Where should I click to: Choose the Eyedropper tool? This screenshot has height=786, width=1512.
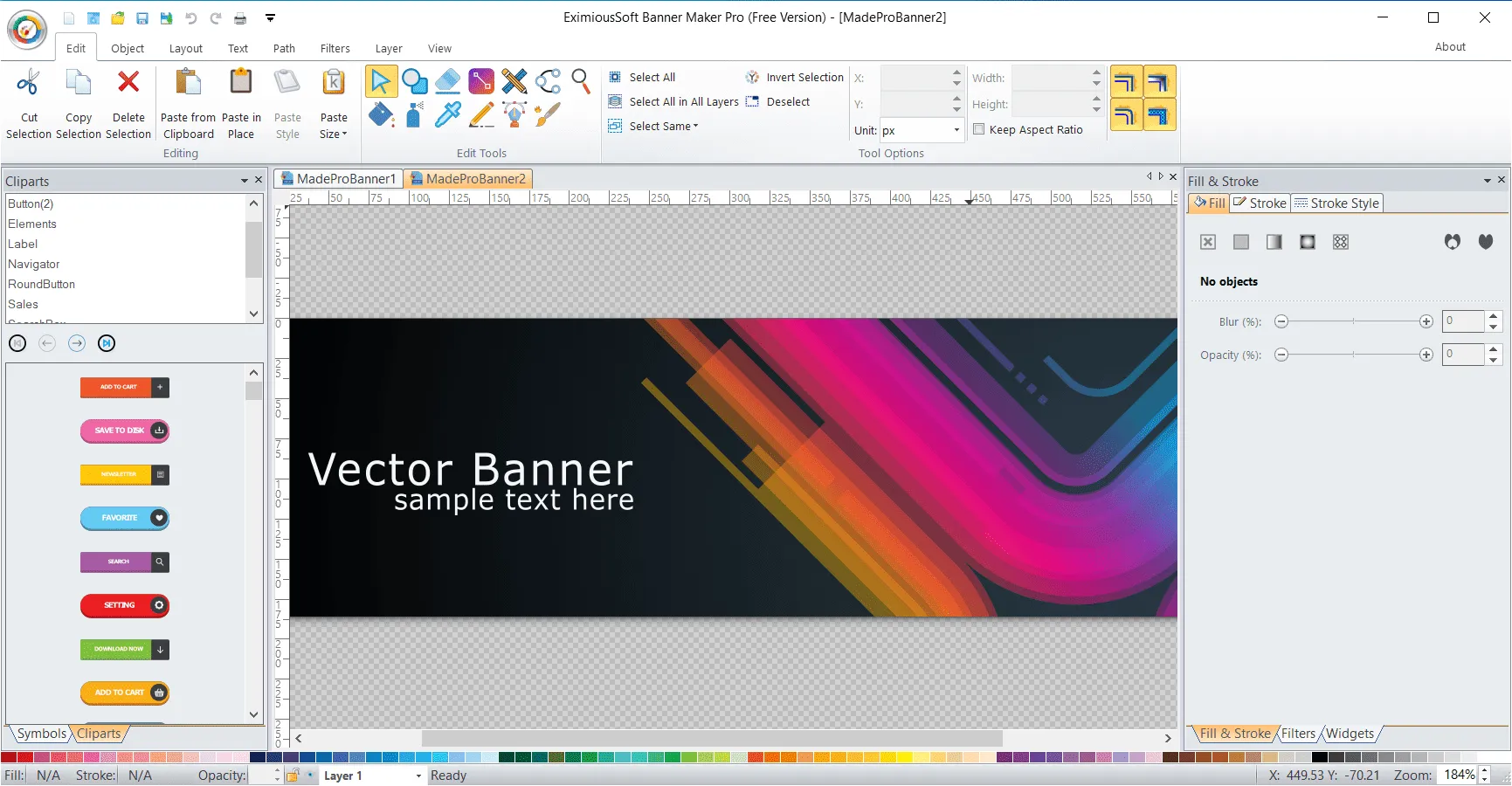(447, 114)
